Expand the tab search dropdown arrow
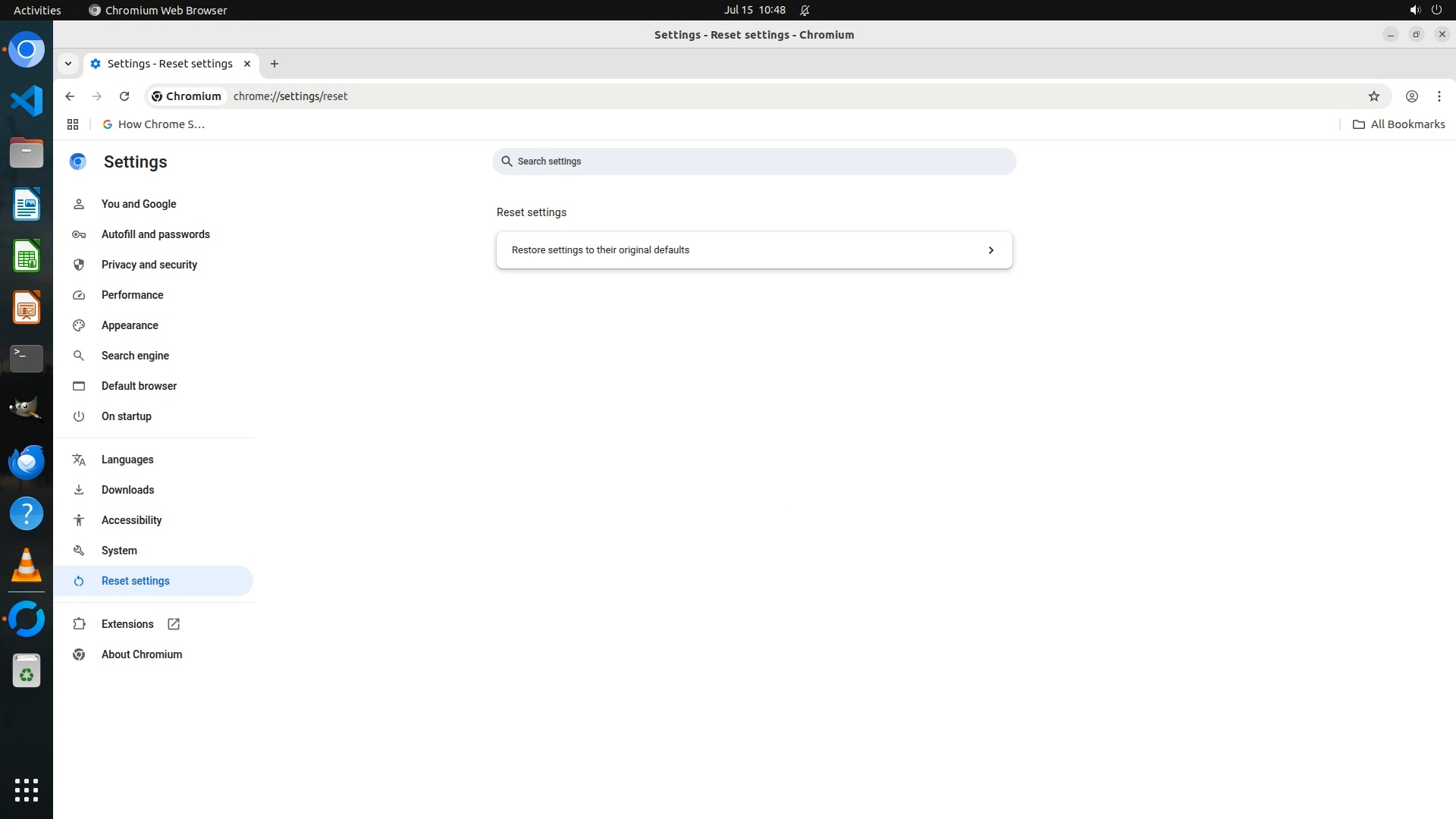 [68, 64]
